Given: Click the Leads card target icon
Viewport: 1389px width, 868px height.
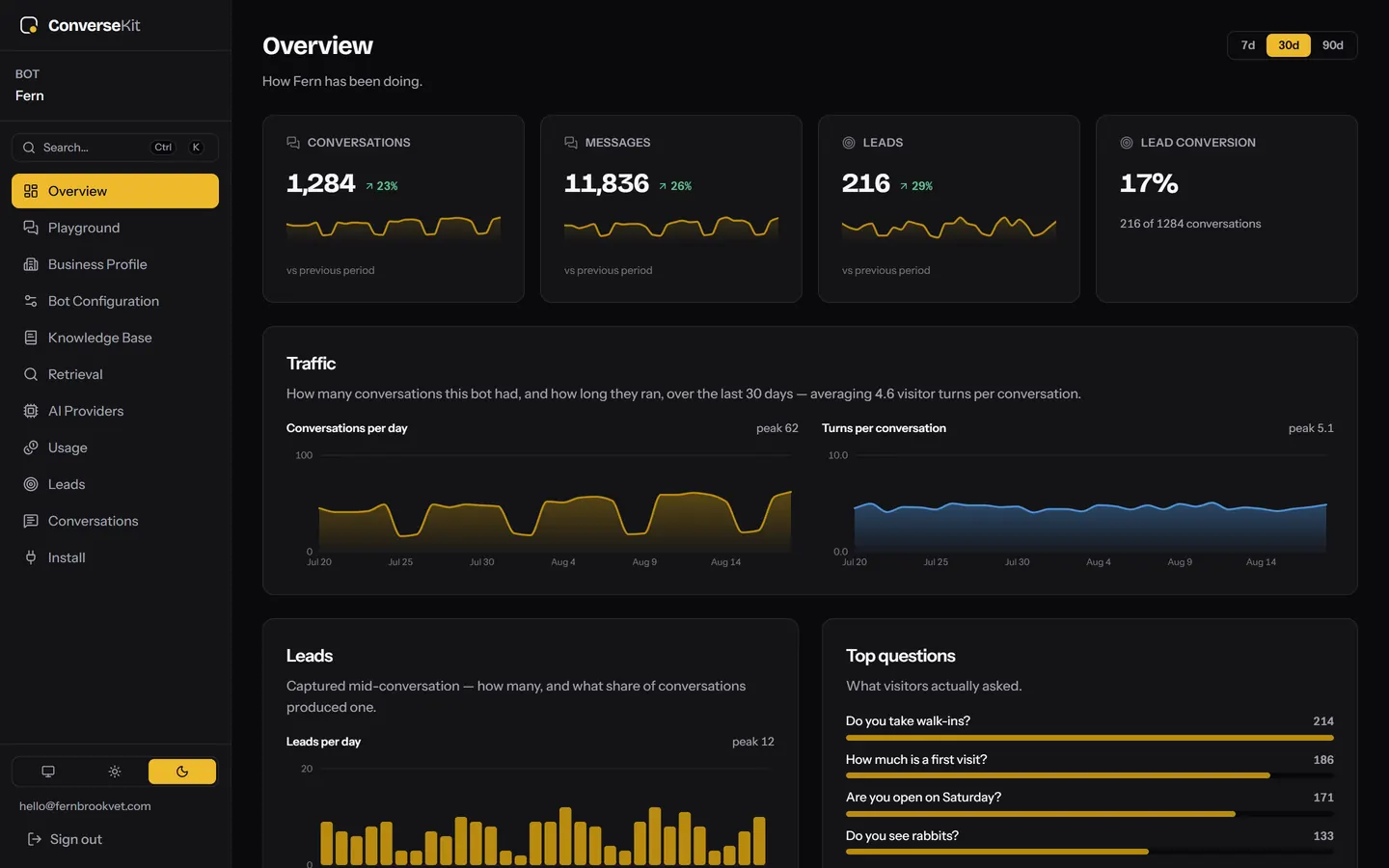Looking at the screenshot, I should 849,143.
